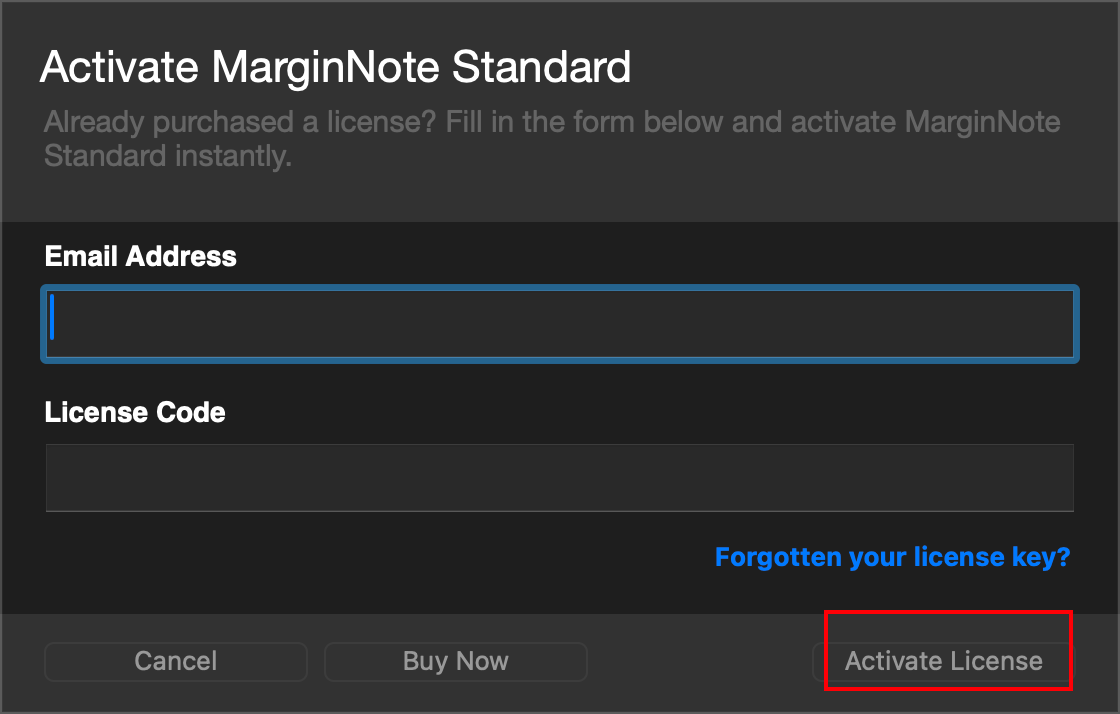Open the 'Forgotten your license key?' link
Image resolution: width=1120 pixels, height=714 pixels.
(x=892, y=557)
